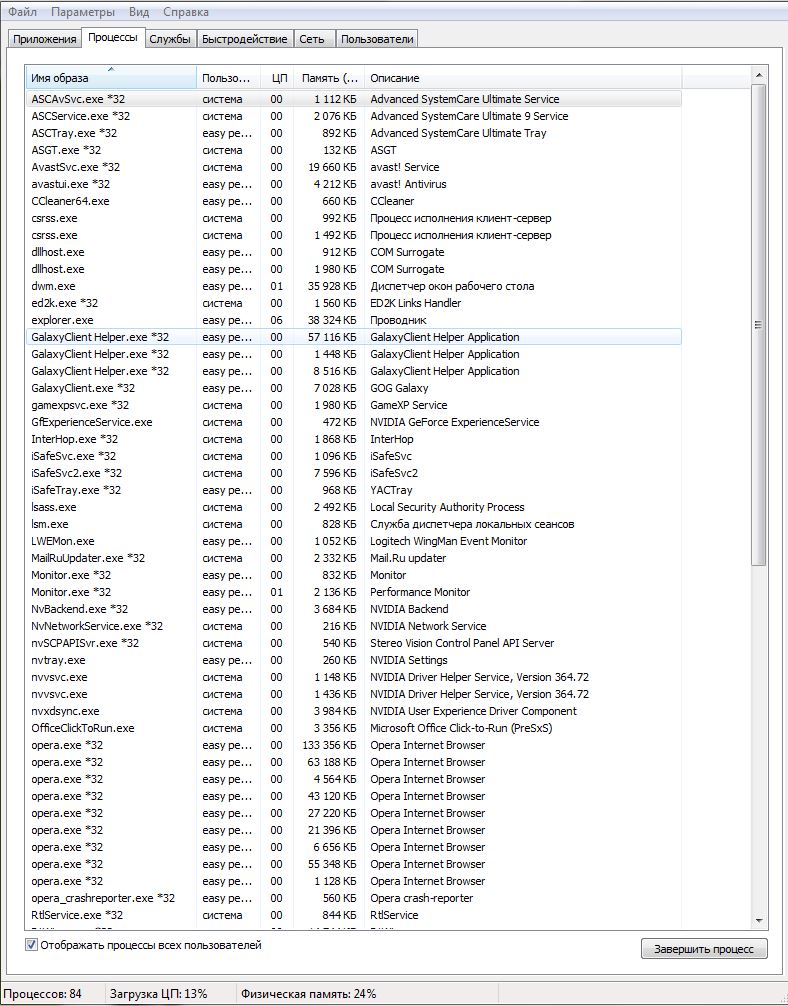
Task: Select the LWEMon.exe process
Action: [x=354, y=541]
